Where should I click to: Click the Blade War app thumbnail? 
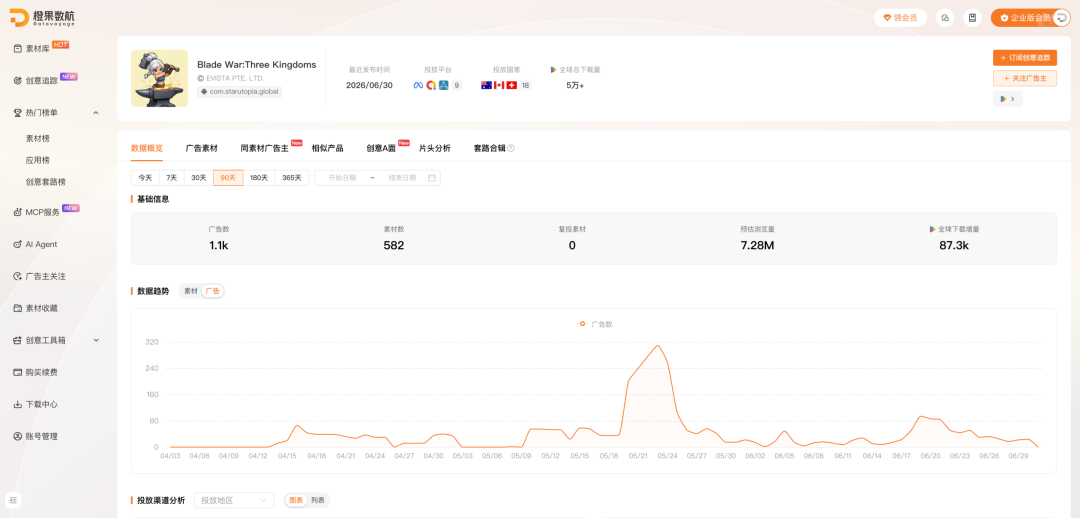point(159,78)
